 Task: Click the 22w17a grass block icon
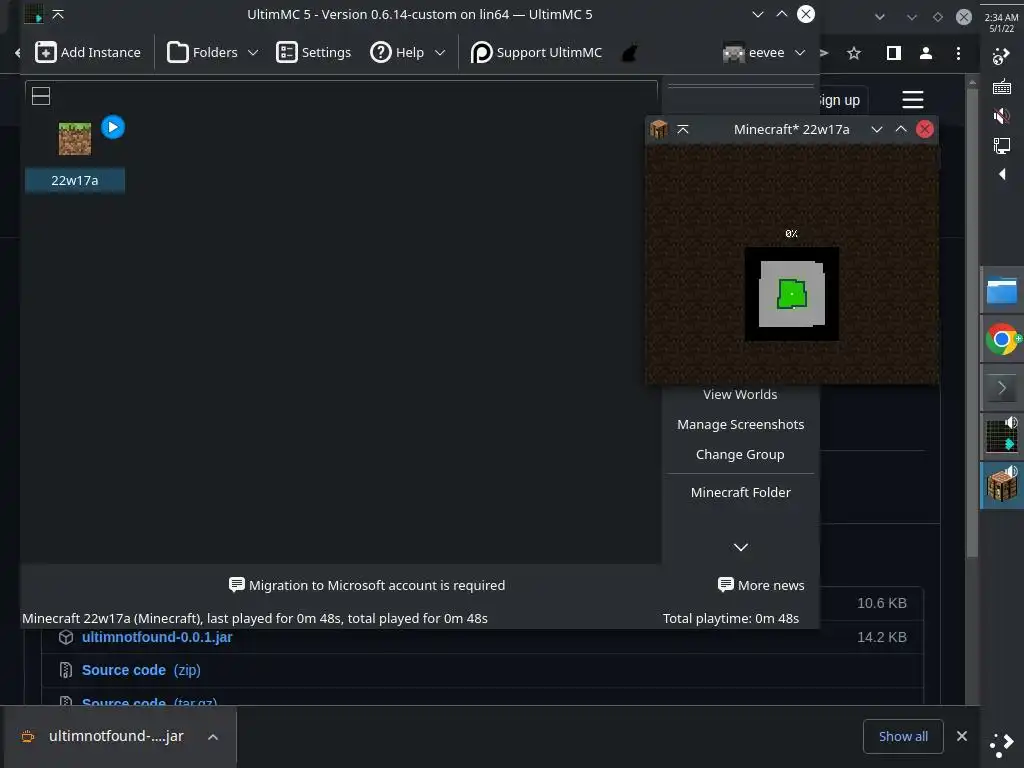74,138
